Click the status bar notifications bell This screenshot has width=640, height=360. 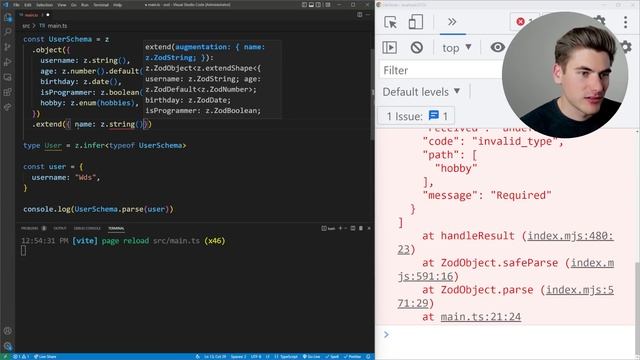[368, 356]
